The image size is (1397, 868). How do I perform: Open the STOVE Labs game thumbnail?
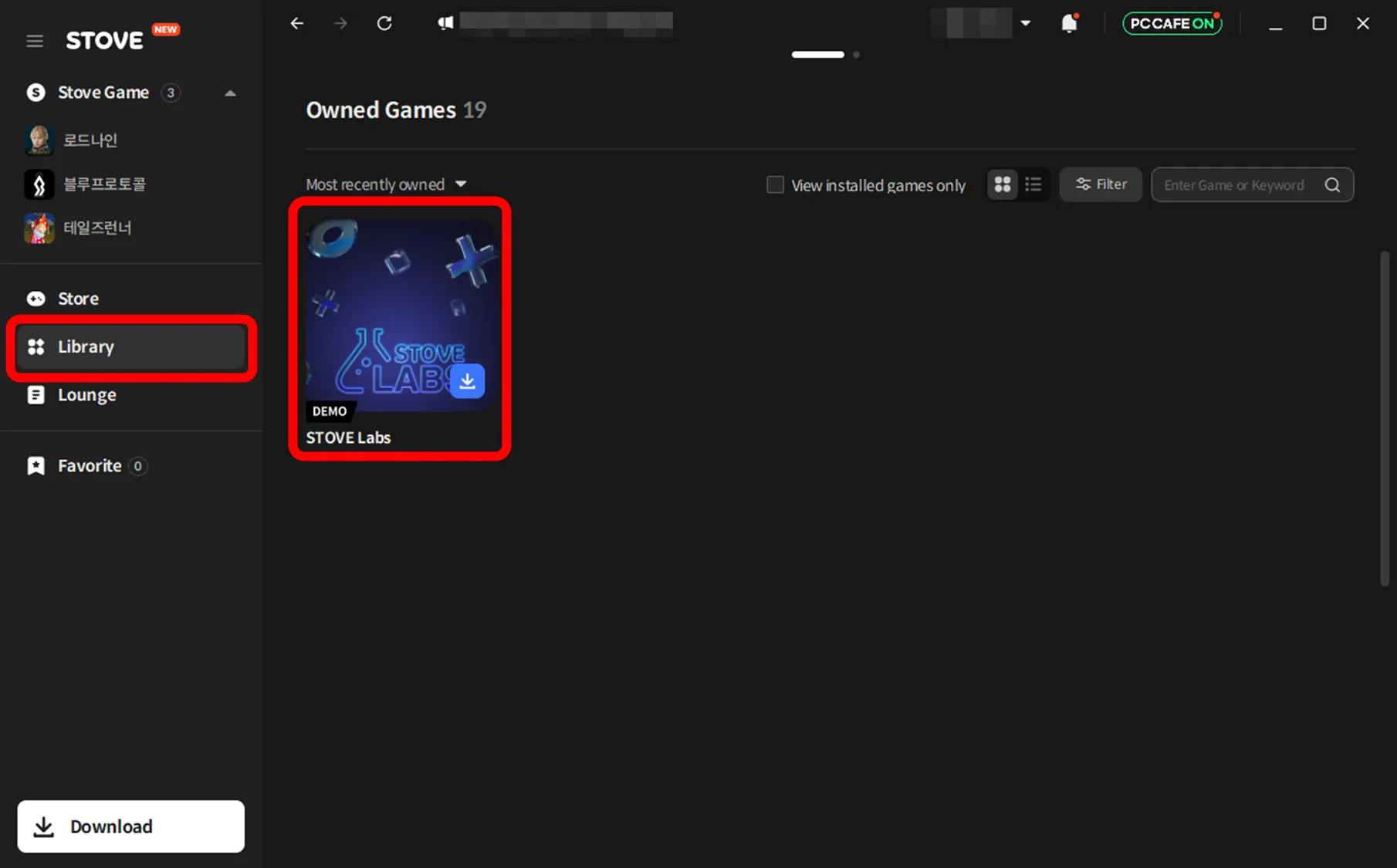pos(400,316)
